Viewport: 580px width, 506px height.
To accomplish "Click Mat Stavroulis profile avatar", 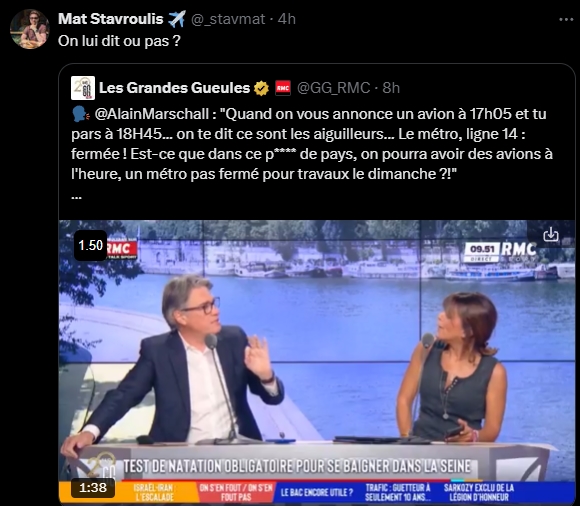I will pyautogui.click(x=30, y=29).
